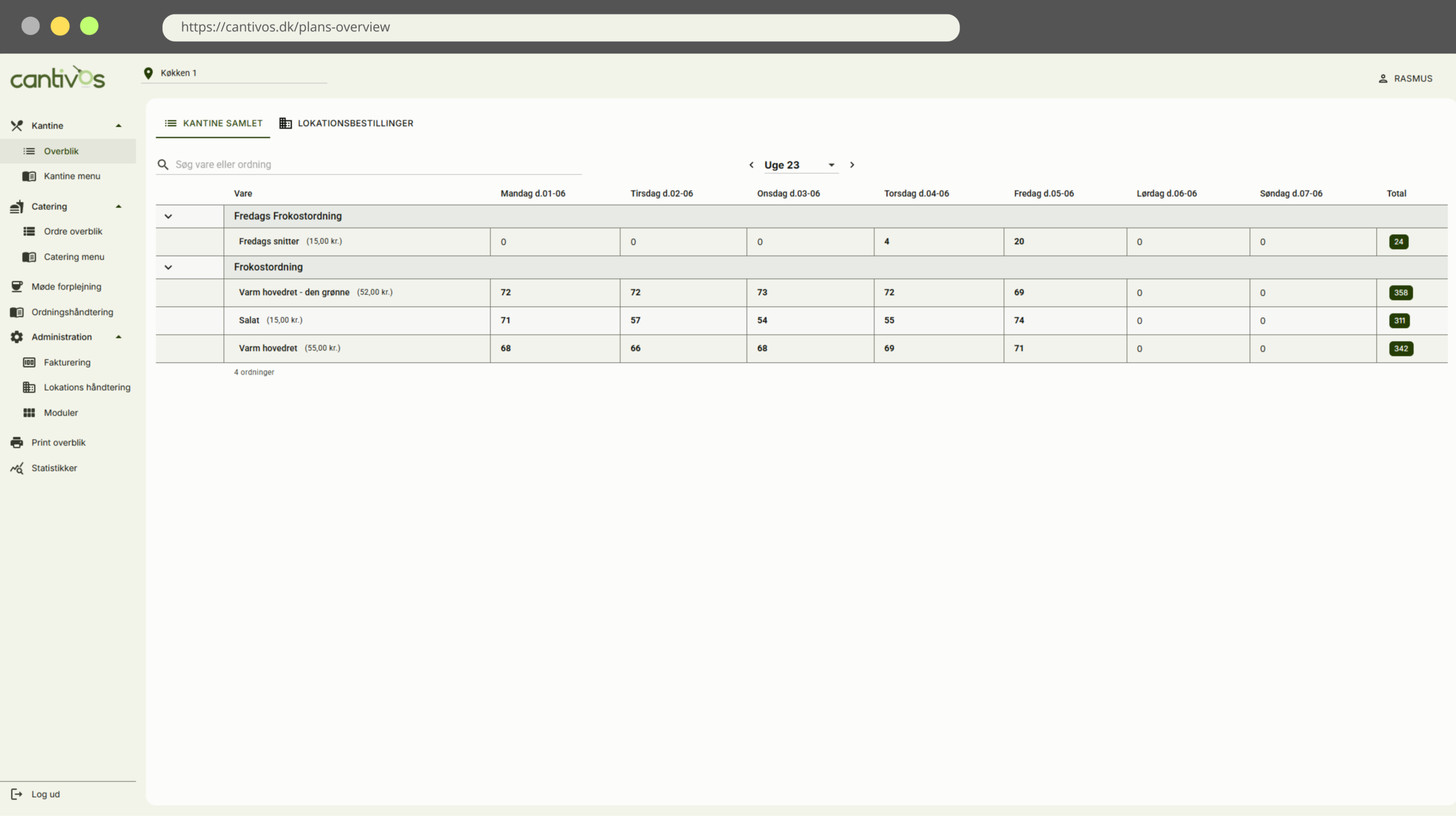Click the Administration gear icon
1456x816 pixels.
tap(17, 337)
